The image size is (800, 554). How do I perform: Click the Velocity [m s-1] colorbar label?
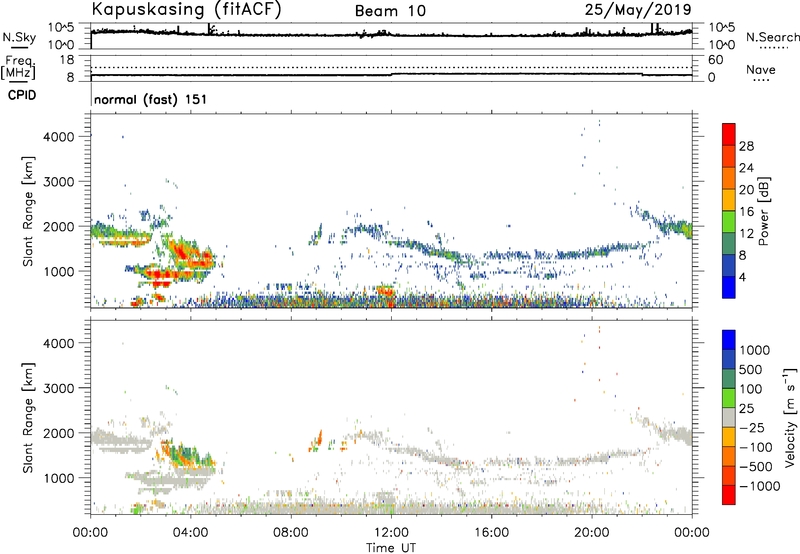[x=790, y=417]
